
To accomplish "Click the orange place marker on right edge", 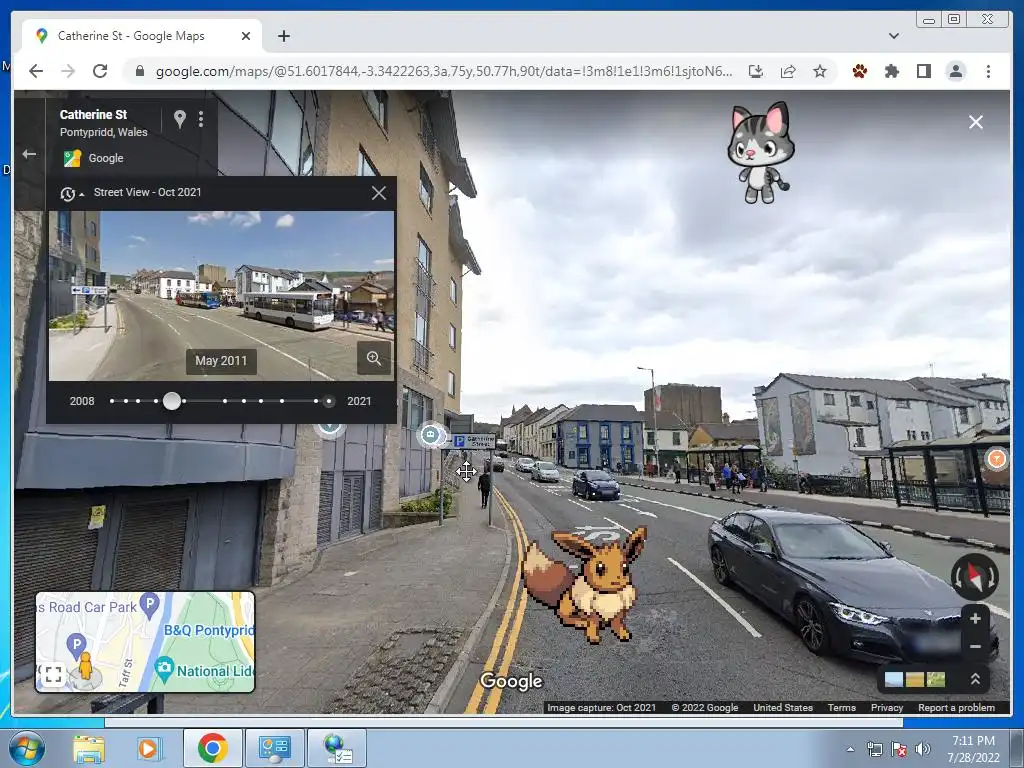I will coord(997,458).
